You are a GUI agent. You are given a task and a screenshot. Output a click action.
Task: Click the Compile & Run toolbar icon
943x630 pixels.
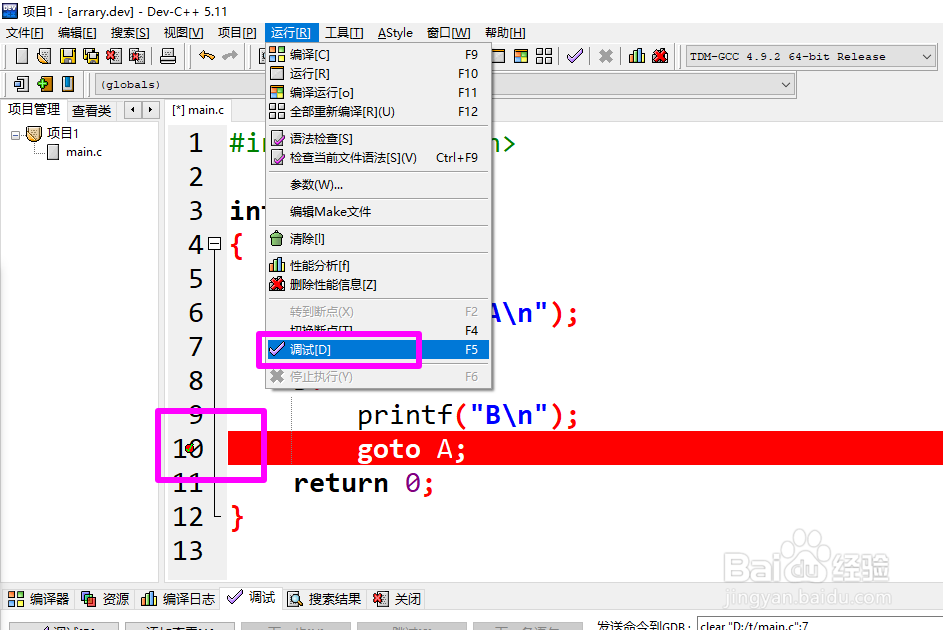pos(521,57)
